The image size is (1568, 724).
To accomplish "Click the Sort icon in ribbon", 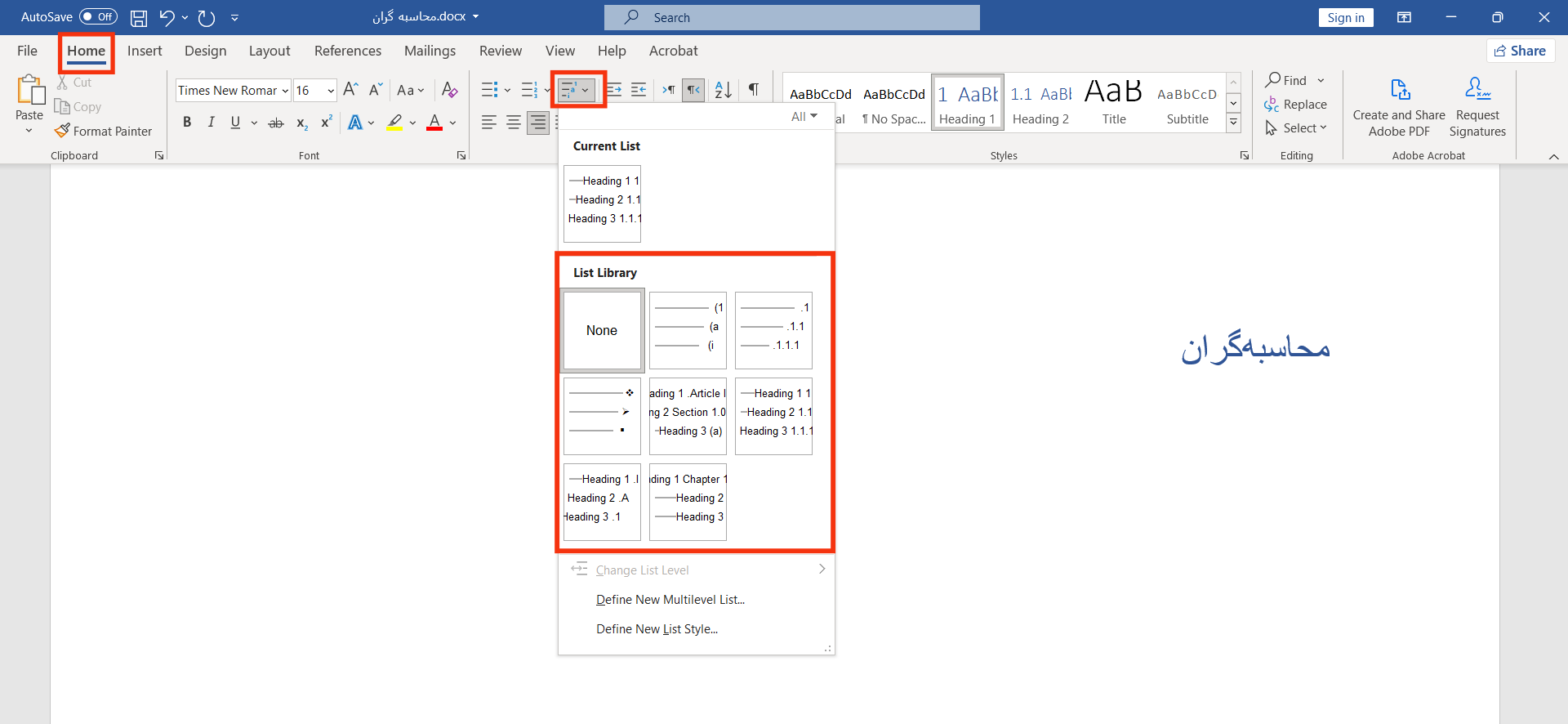I will pos(723,90).
